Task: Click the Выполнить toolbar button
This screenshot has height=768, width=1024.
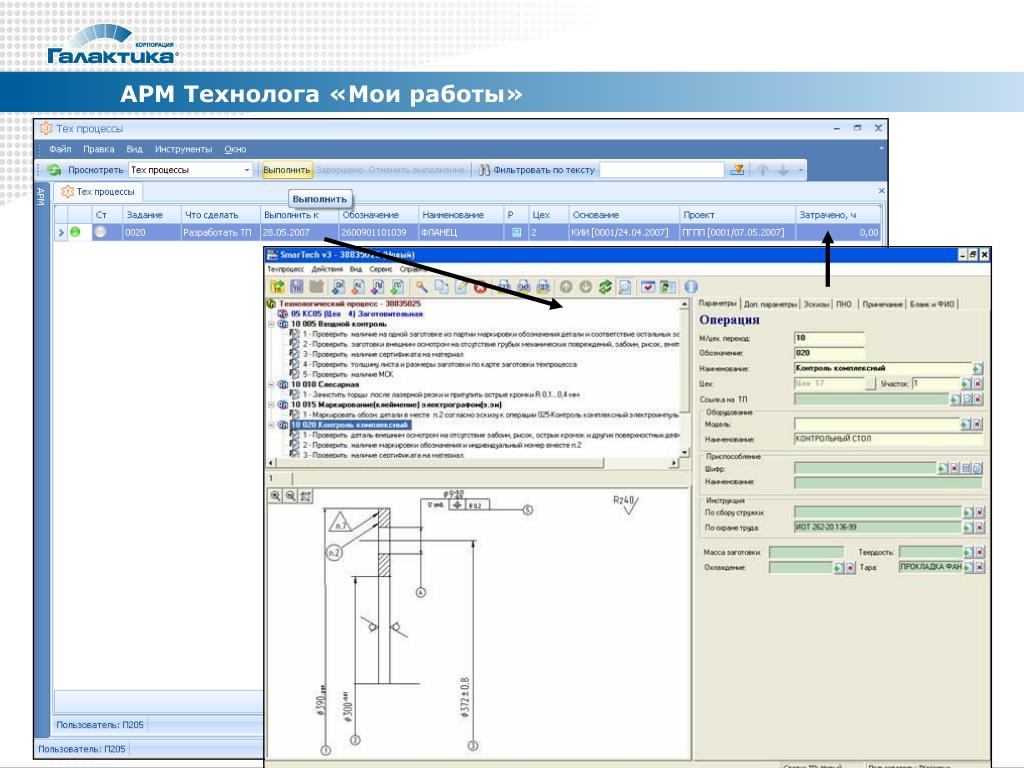Action: click(287, 170)
